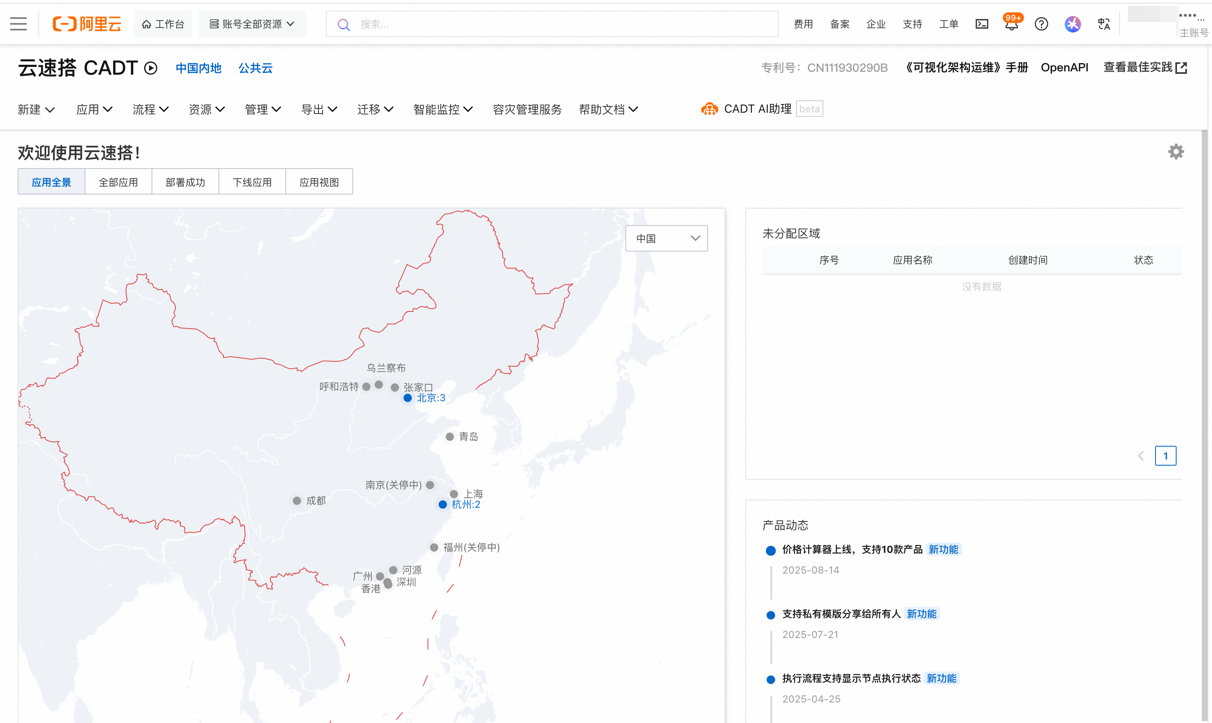The height and width of the screenshot is (723, 1212).
Task: Click the external link icon beside 查看最佳实践
Action: coord(1181,68)
